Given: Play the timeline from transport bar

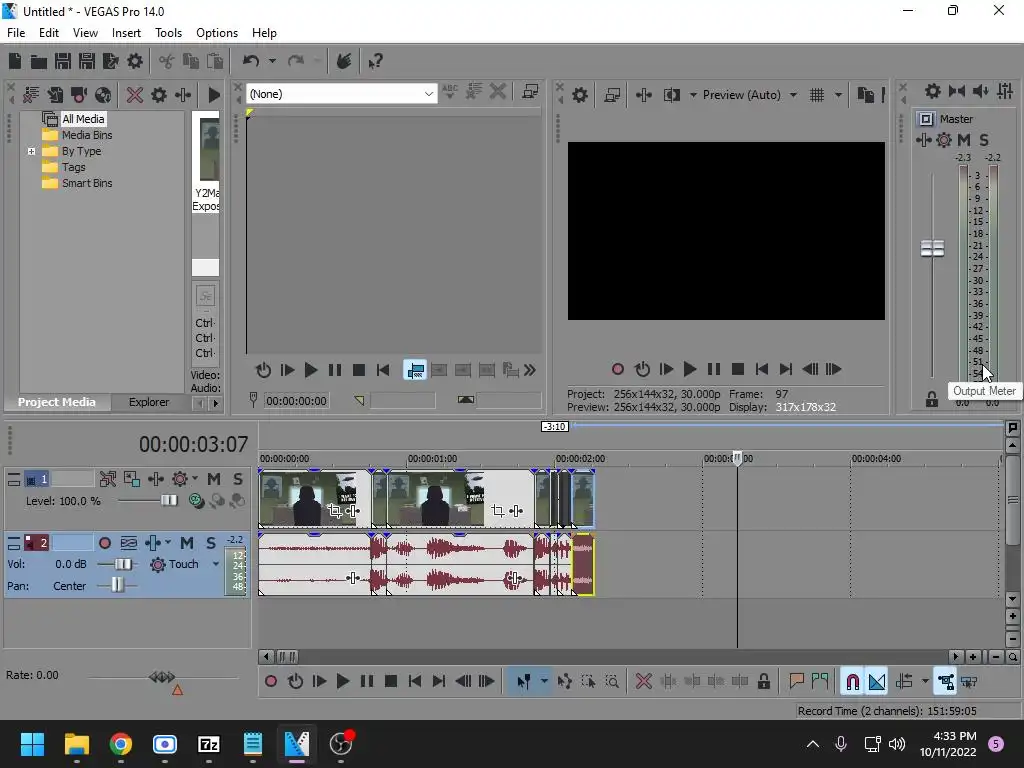Looking at the screenshot, I should pyautogui.click(x=343, y=682).
